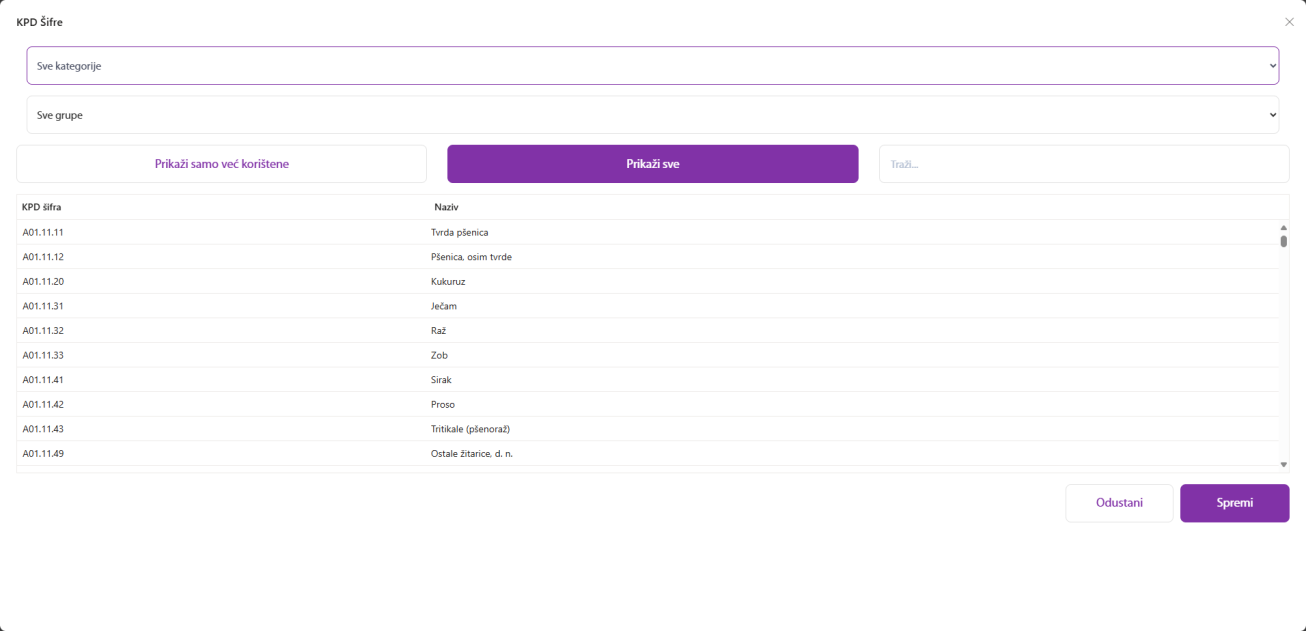1306x631 pixels.
Task: Open the Sve kategorije dropdown
Action: click(652, 66)
